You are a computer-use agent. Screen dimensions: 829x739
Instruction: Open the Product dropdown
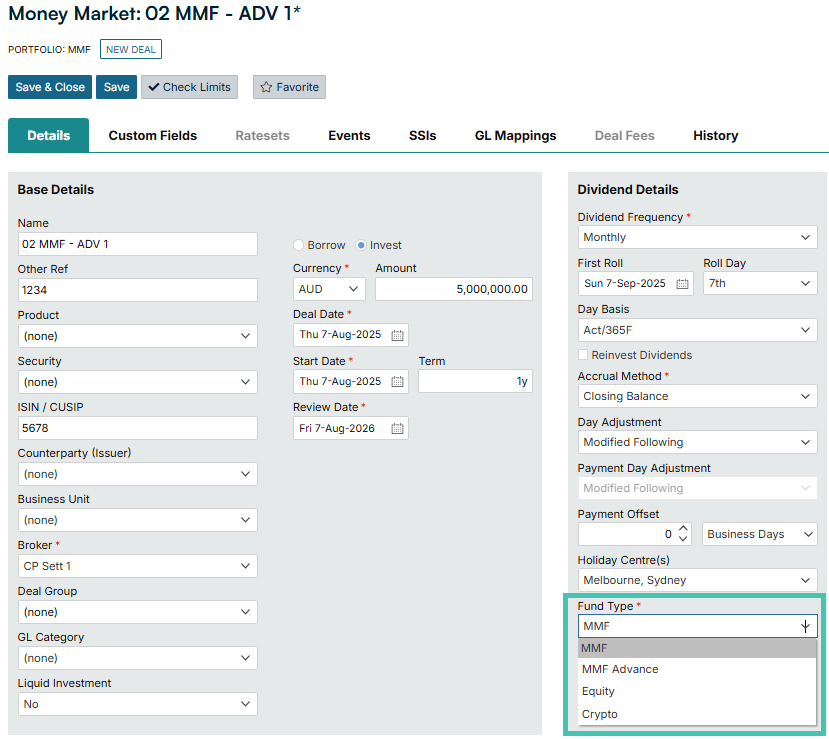137,336
